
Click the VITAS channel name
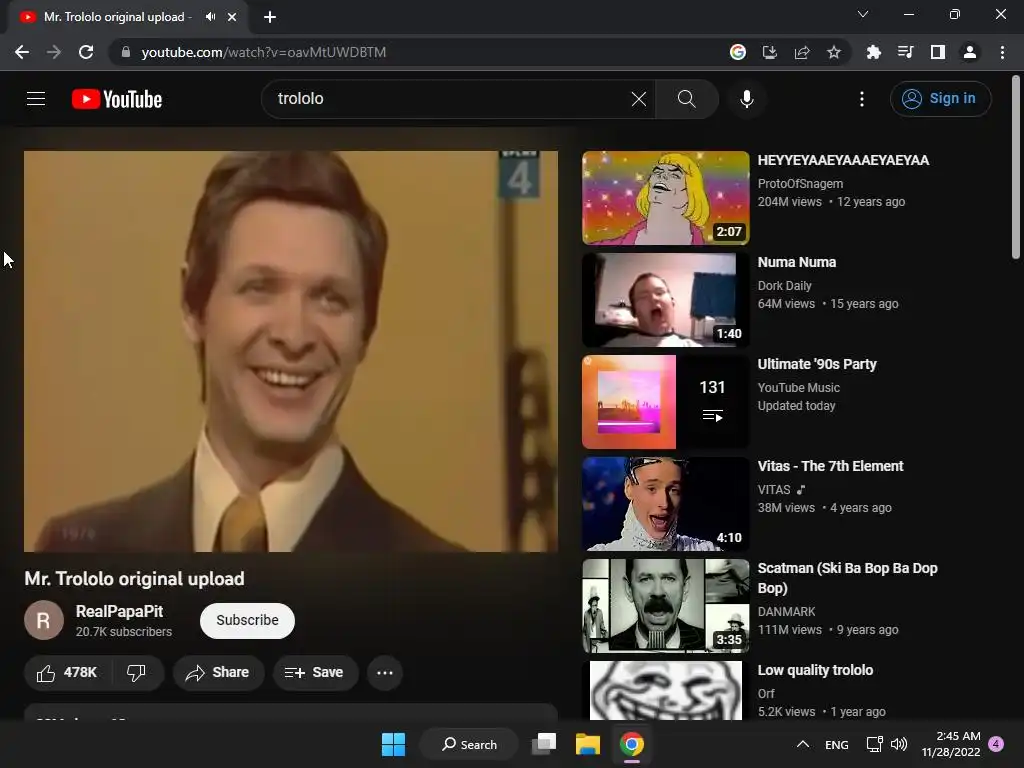[774, 490]
